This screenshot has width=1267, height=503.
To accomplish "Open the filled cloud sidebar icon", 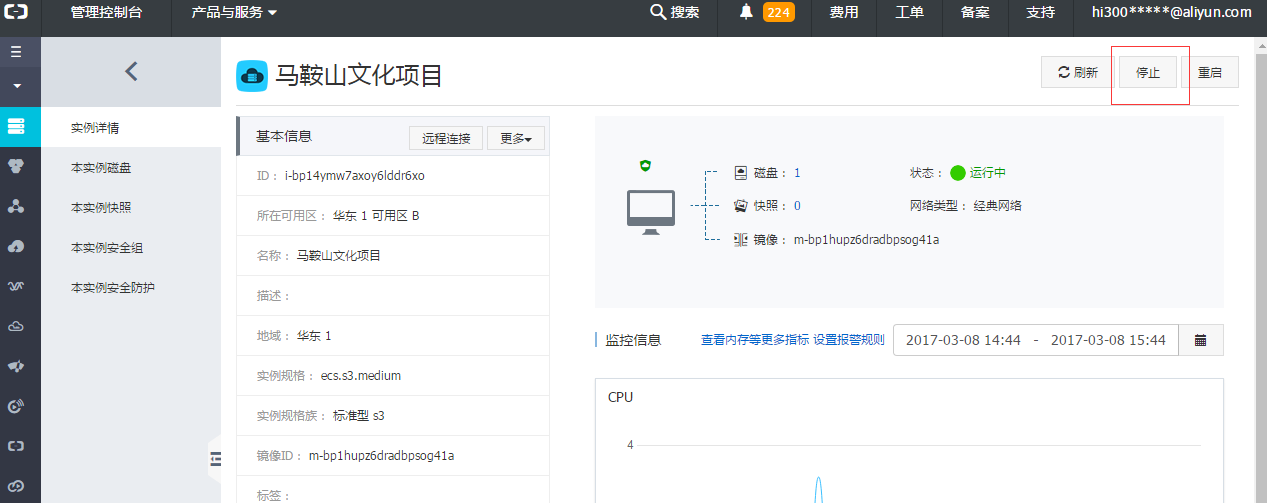I will click(16, 246).
